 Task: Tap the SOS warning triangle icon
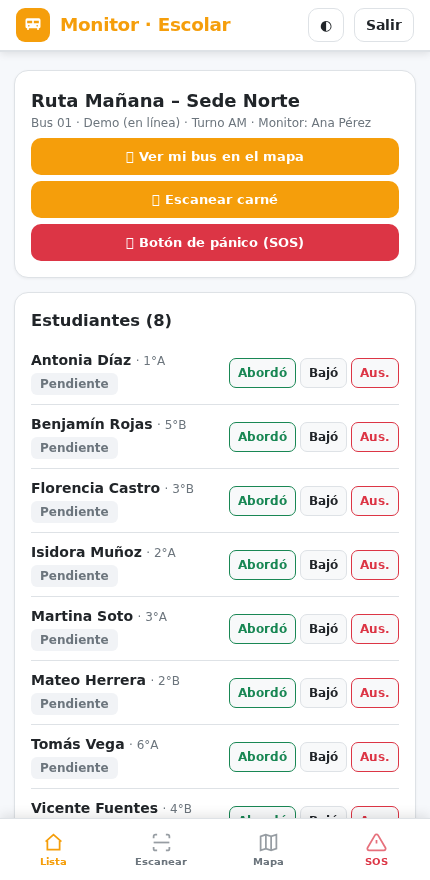point(376,842)
